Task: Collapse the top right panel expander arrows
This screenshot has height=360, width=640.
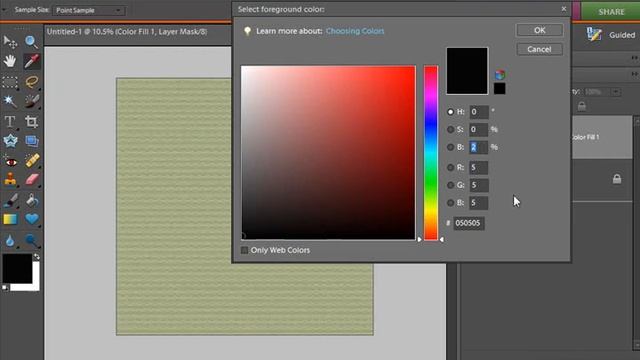Action: (634, 58)
